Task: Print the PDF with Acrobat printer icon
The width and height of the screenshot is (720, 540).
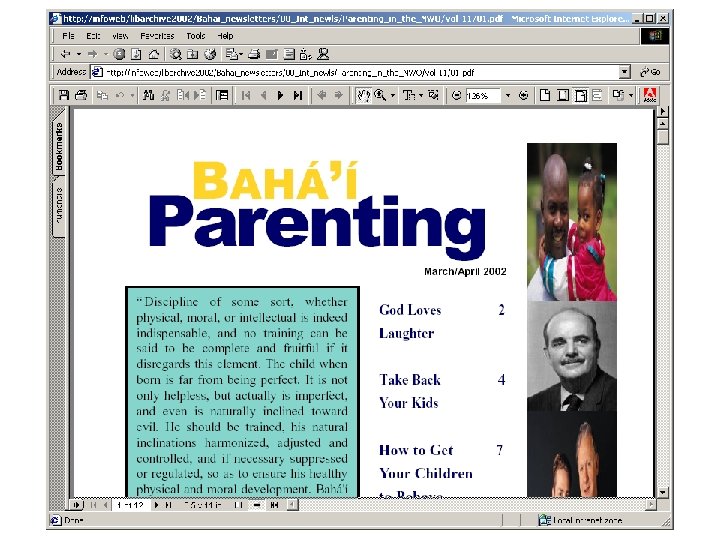Action: [x=81, y=95]
